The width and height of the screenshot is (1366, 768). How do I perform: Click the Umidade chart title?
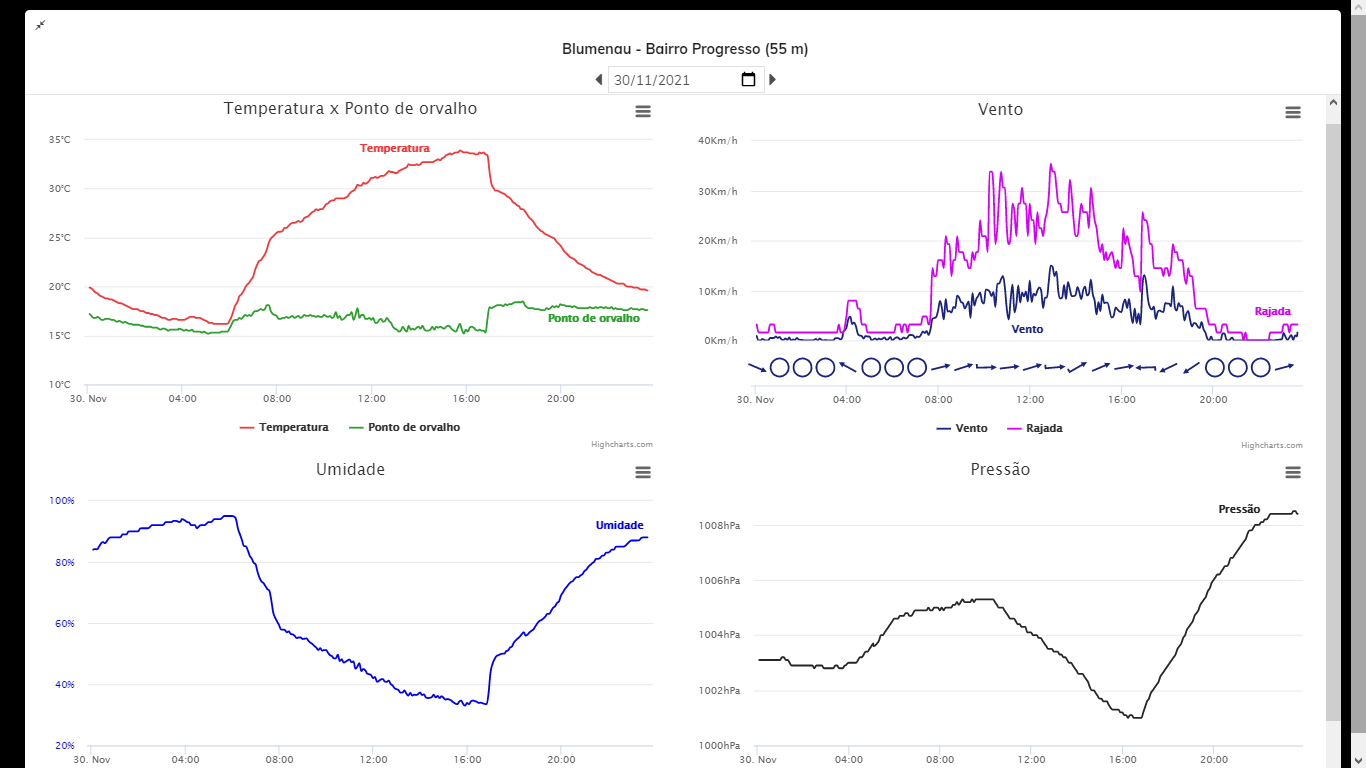(x=350, y=469)
